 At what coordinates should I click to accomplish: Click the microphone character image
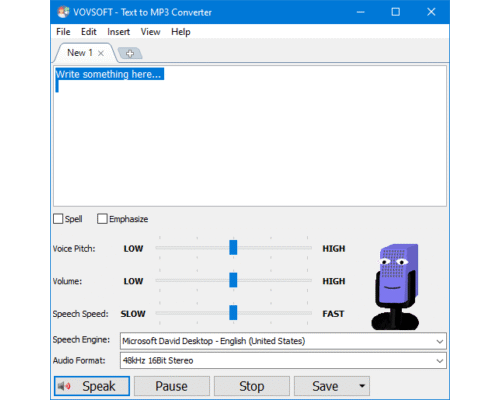click(x=396, y=287)
